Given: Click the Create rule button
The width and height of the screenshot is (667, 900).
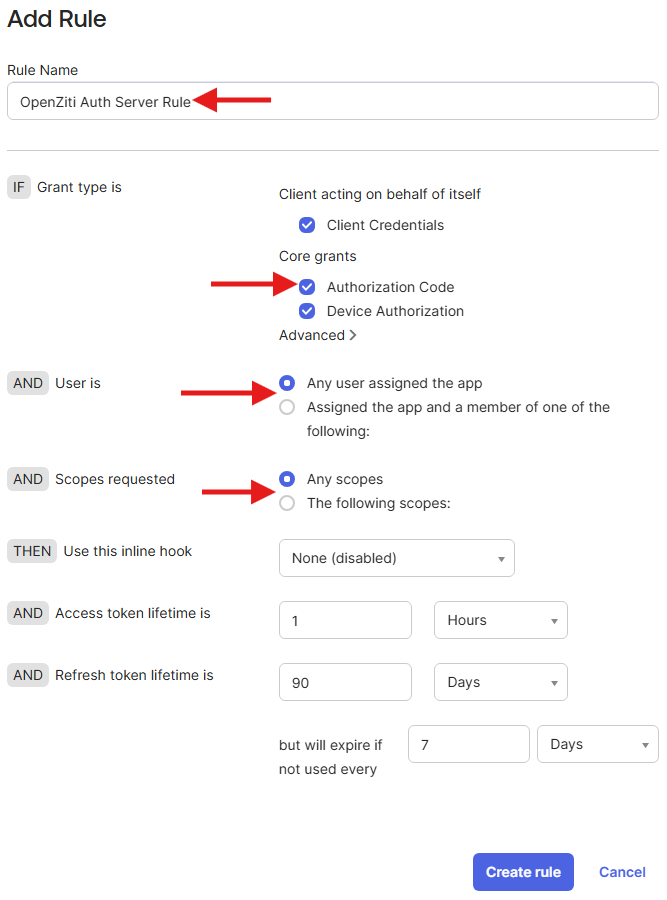Looking at the screenshot, I should [x=523, y=872].
